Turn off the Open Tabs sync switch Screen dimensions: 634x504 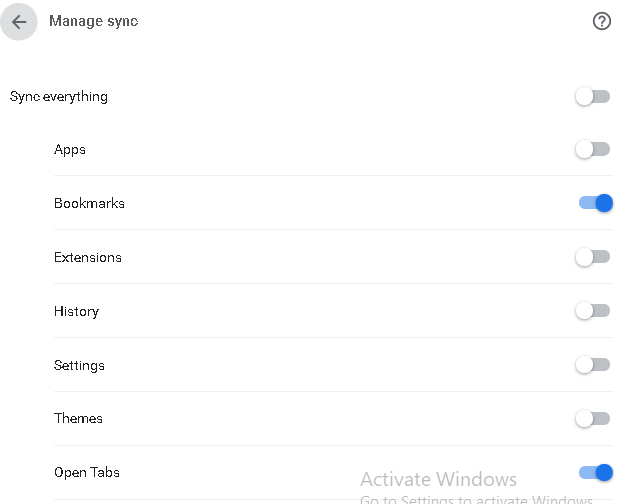595,472
